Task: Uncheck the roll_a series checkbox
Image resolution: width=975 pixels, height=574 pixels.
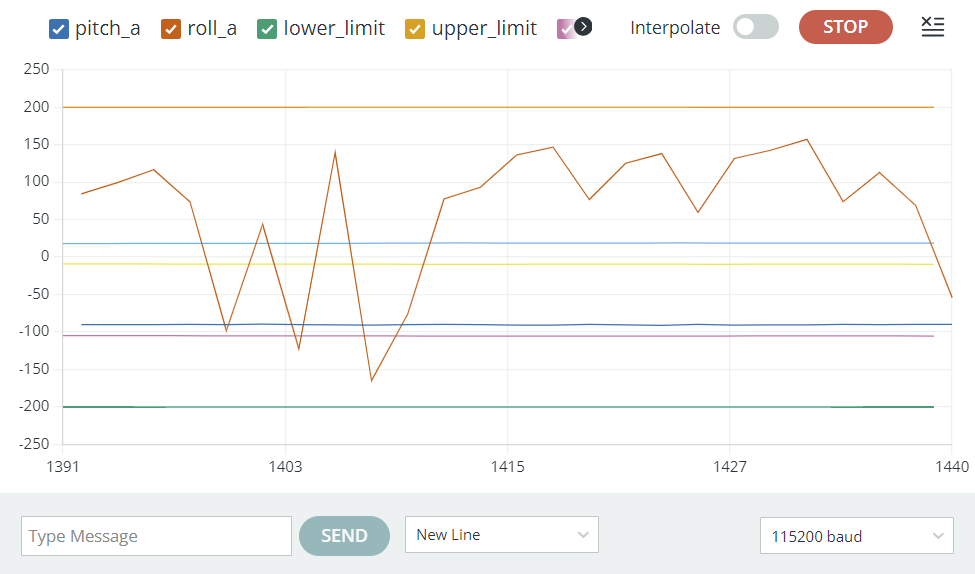Action: [x=170, y=29]
